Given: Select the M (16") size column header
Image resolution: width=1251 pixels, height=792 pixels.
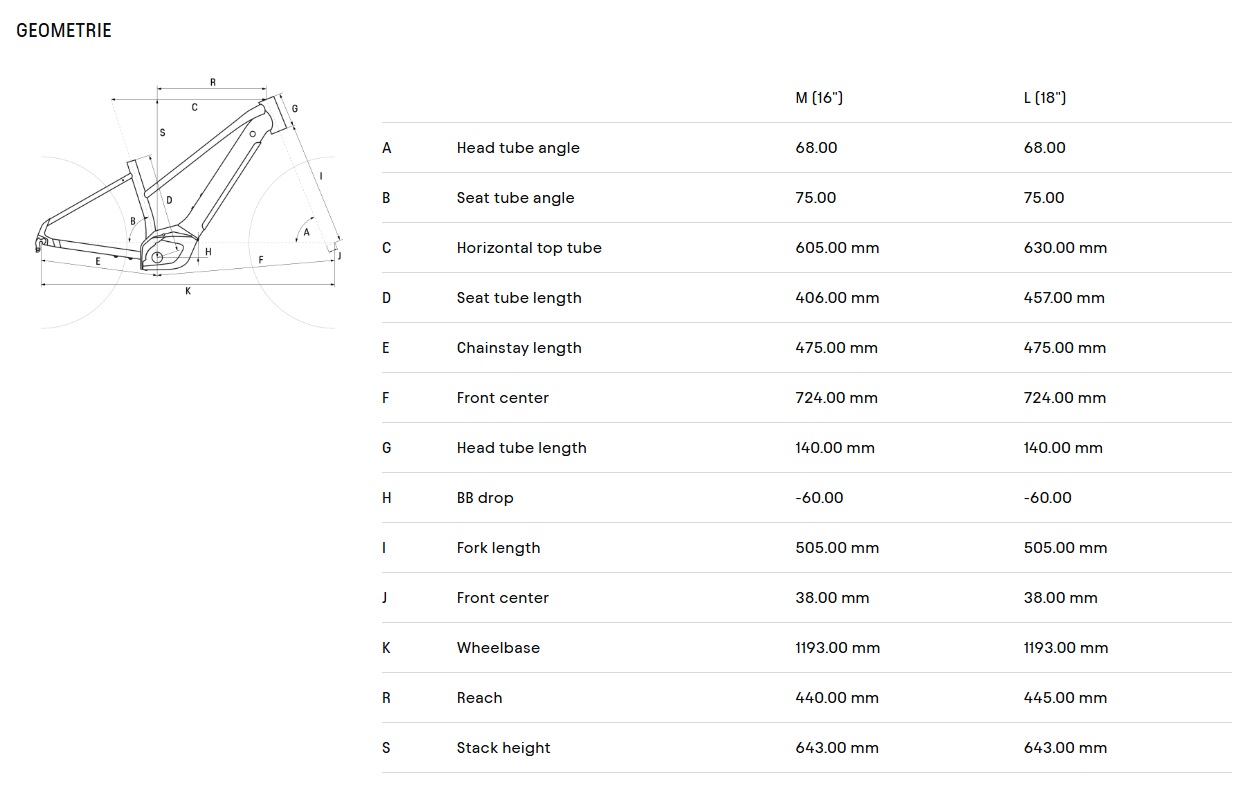Looking at the screenshot, I should coord(819,98).
